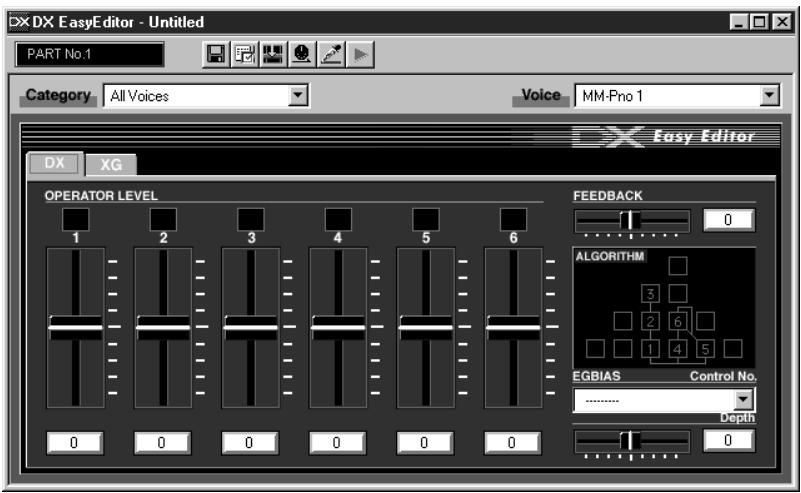The height and width of the screenshot is (493, 801).
Task: Click the operator 1 level fader handle
Action: (76, 327)
